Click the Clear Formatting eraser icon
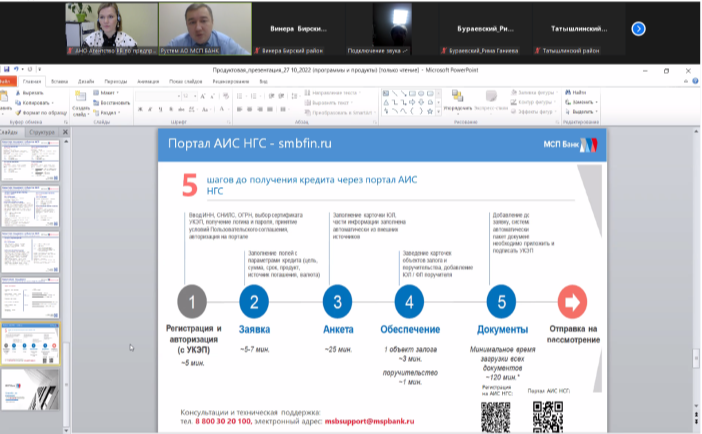Image resolution: width=702 pixels, height=434 pixels. (x=226, y=96)
